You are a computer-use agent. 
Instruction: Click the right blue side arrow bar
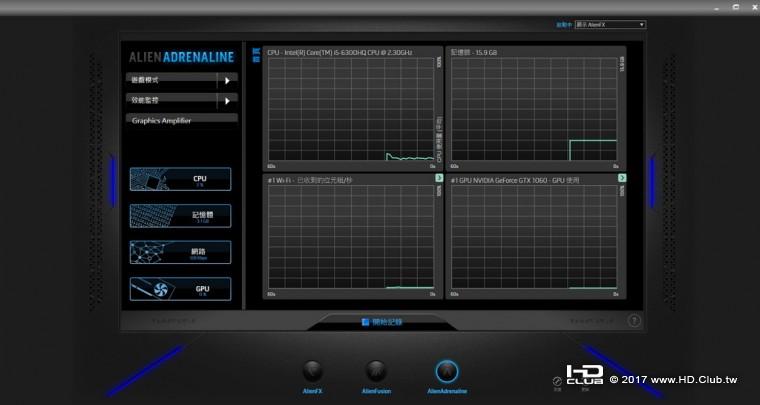[x=652, y=181]
